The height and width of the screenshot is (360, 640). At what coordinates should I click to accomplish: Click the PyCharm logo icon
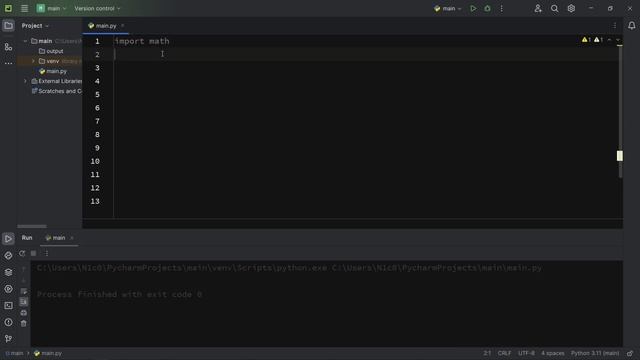pos(8,8)
